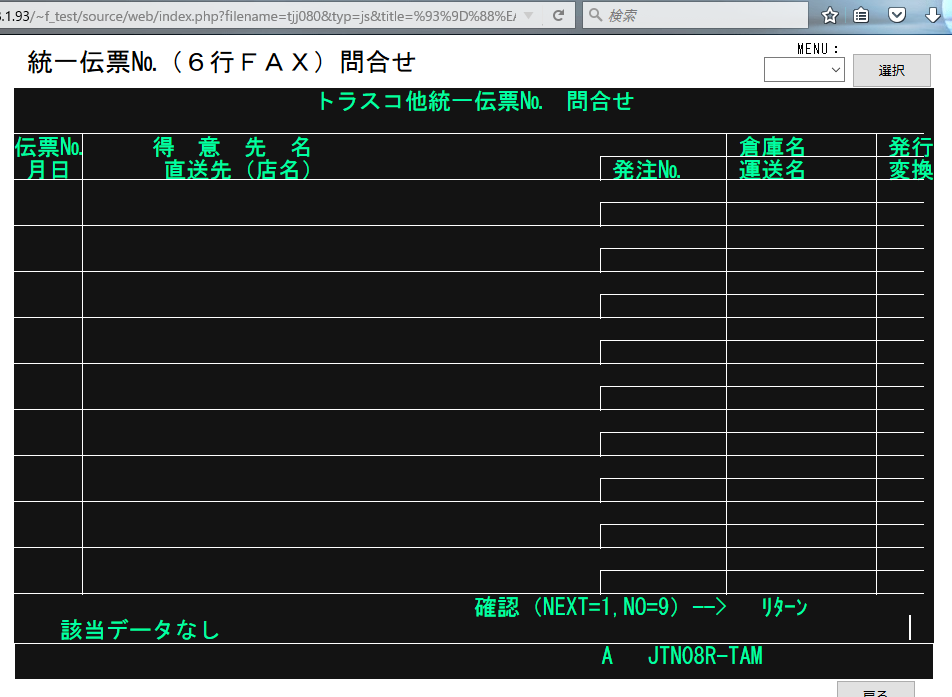Click the JTN08R-TAM program ID text
The height and width of the screenshot is (697, 952).
click(705, 656)
